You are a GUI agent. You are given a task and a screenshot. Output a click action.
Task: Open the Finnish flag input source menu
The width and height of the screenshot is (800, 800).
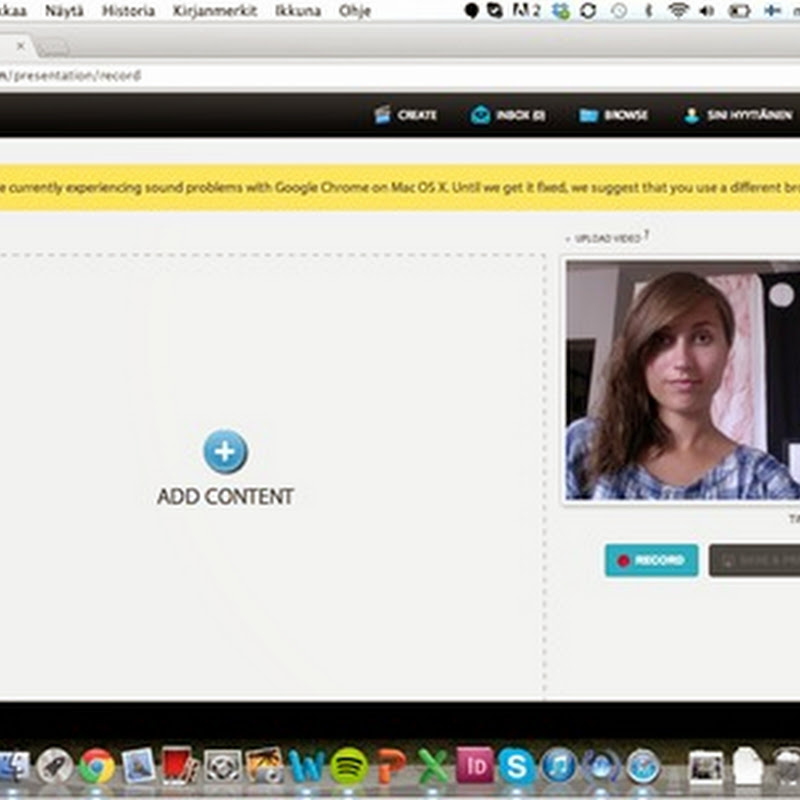pyautogui.click(x=772, y=11)
